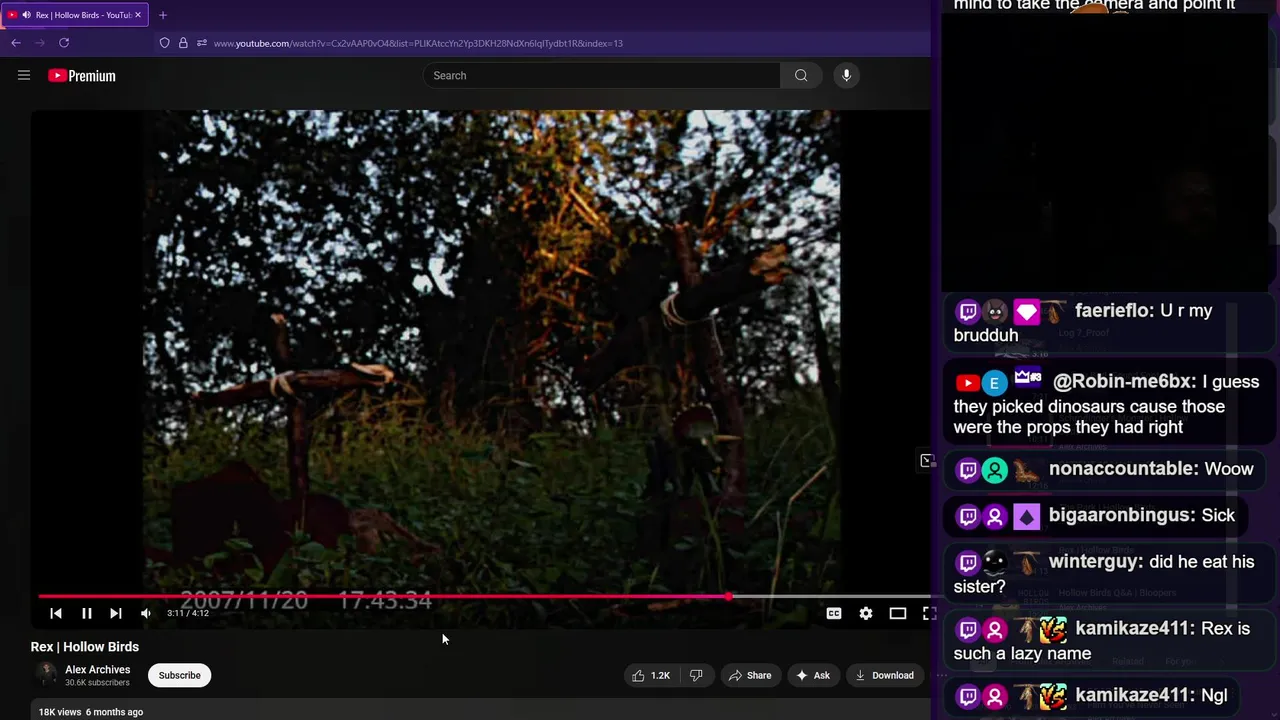The width and height of the screenshot is (1280, 720).
Task: Switch to theater mode view
Action: coord(898,613)
